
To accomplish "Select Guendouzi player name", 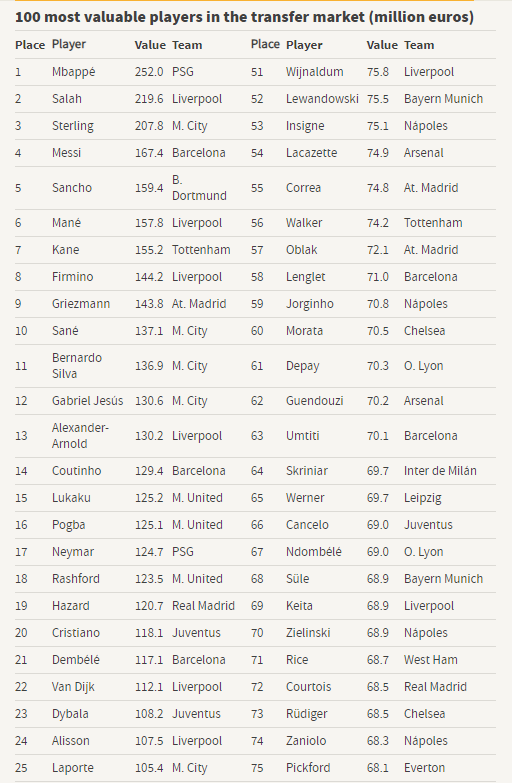I will (x=314, y=401).
